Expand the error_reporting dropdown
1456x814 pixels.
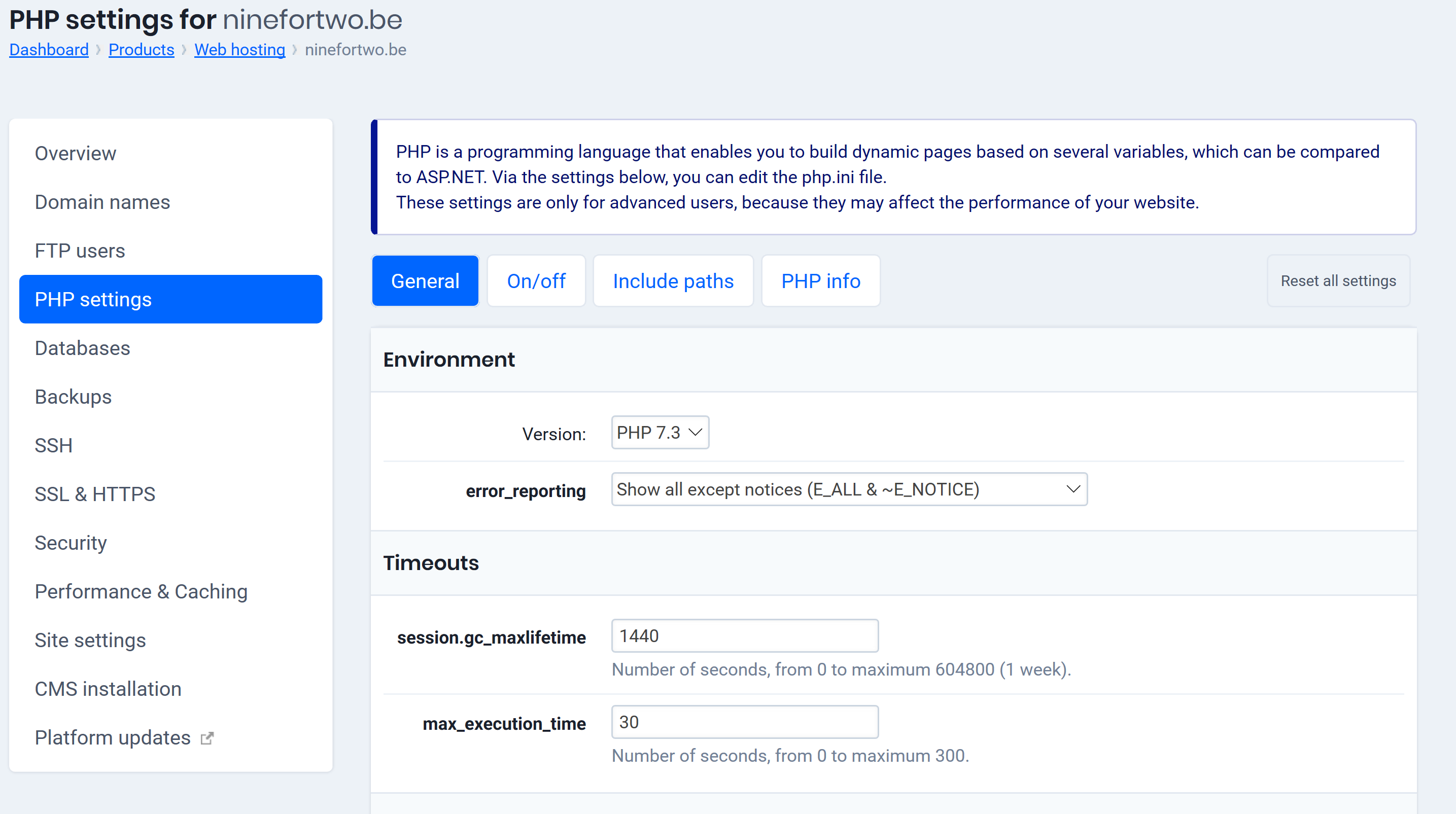pyautogui.click(x=847, y=489)
